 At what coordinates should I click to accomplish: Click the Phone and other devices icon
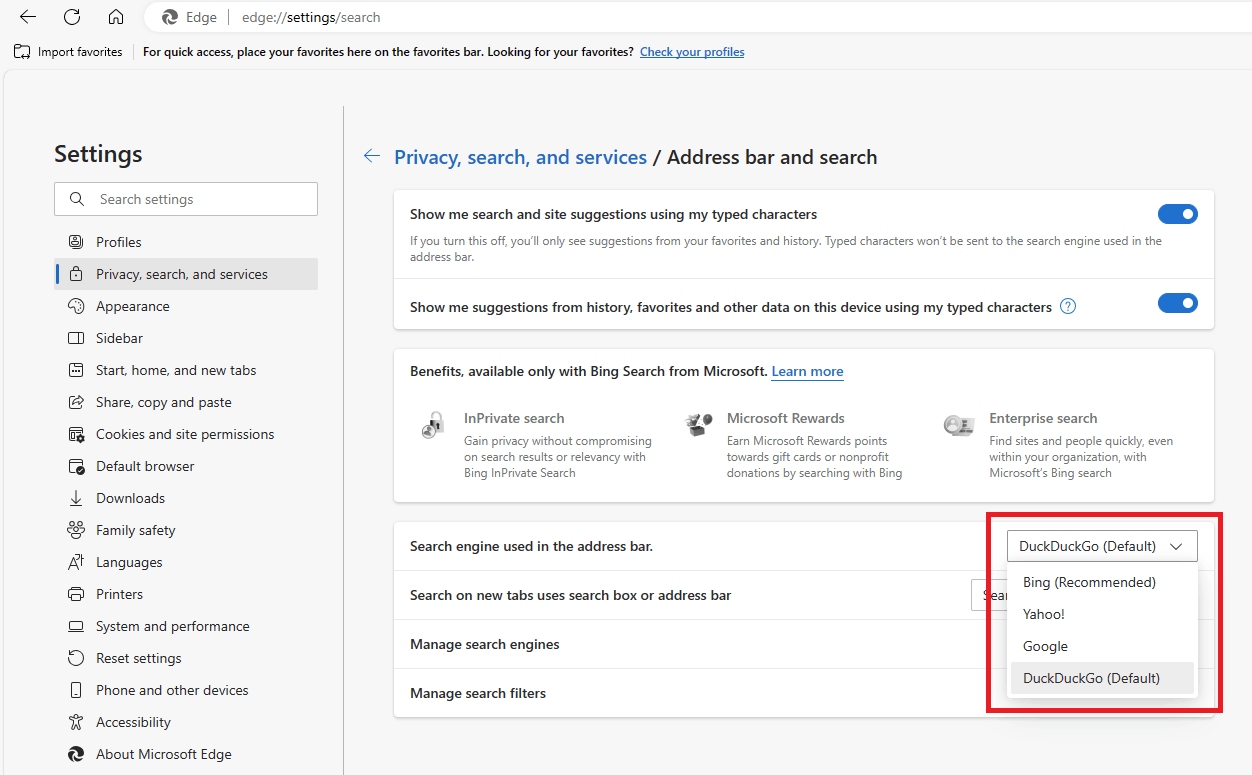(x=76, y=690)
